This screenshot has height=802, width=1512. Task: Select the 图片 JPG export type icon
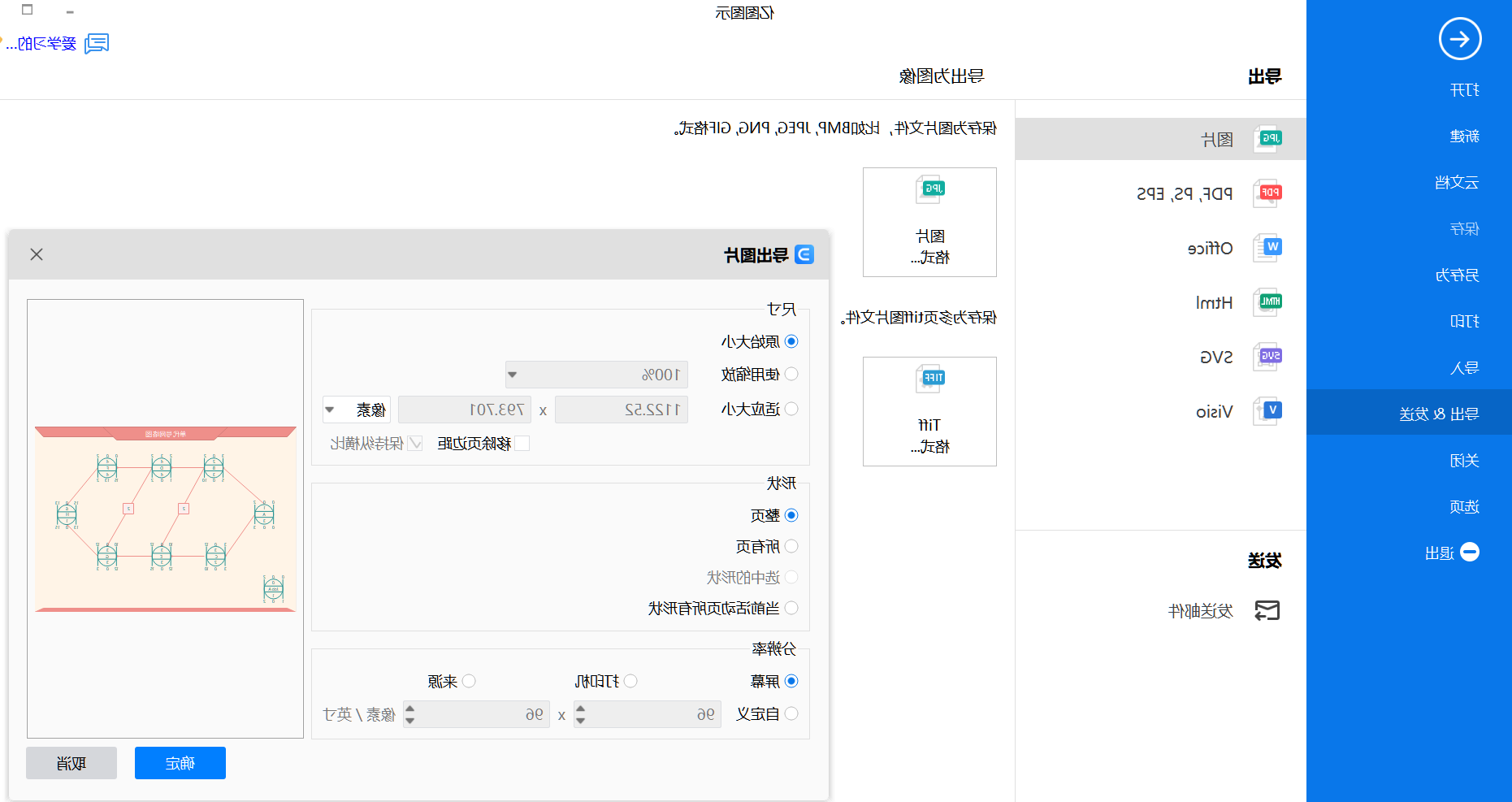[1267, 139]
